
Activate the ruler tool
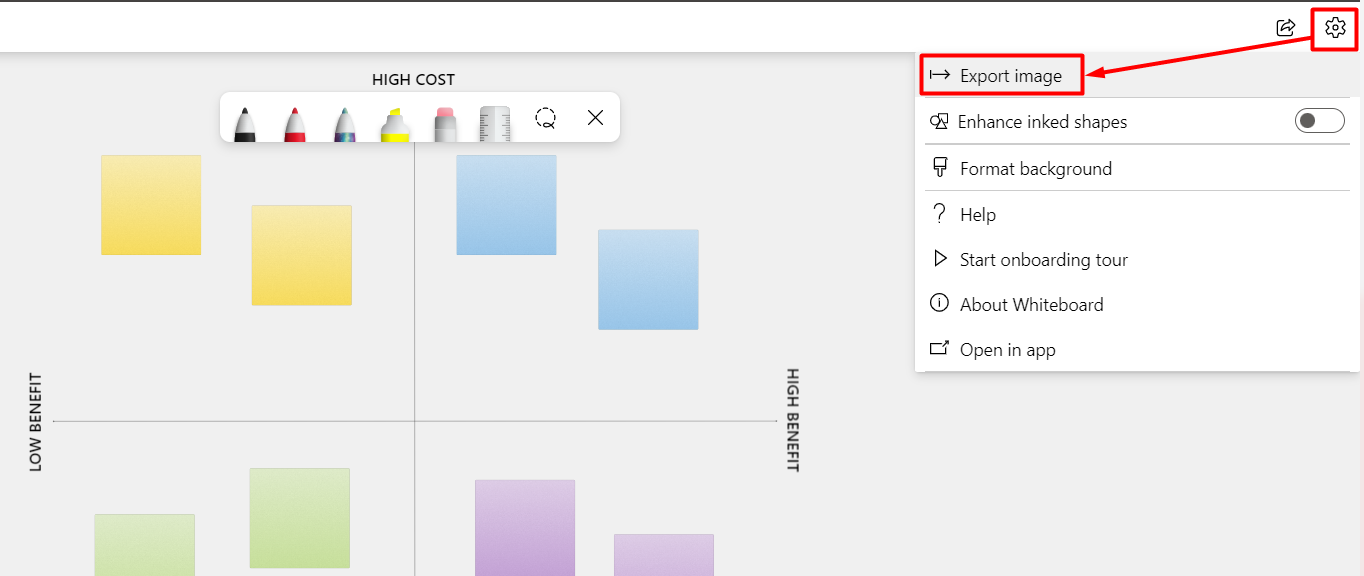495,123
